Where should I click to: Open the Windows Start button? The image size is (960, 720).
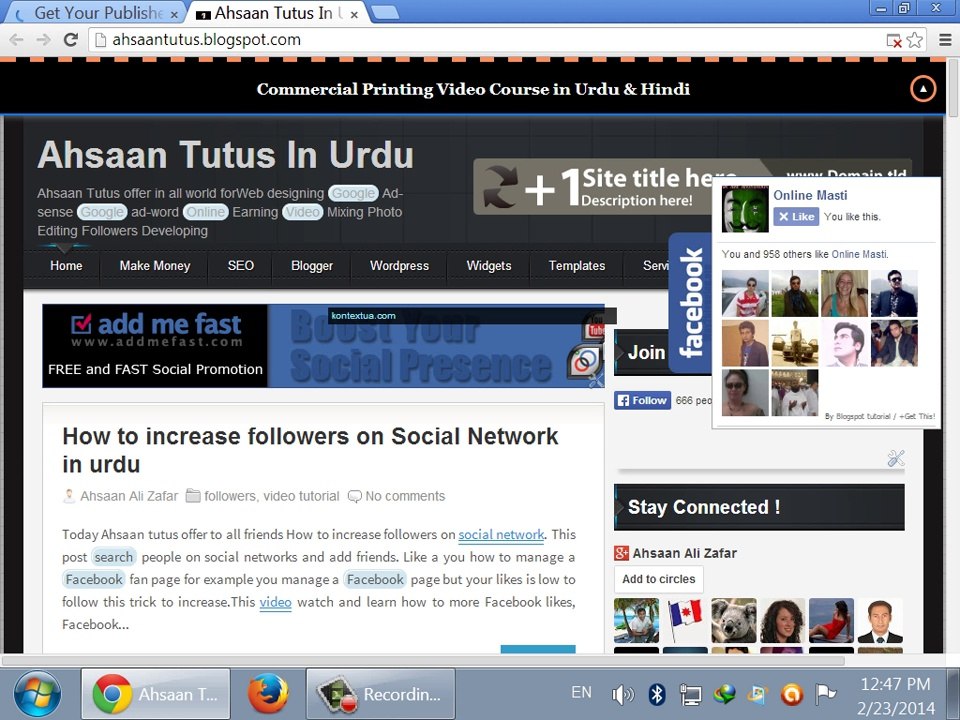pos(37,694)
